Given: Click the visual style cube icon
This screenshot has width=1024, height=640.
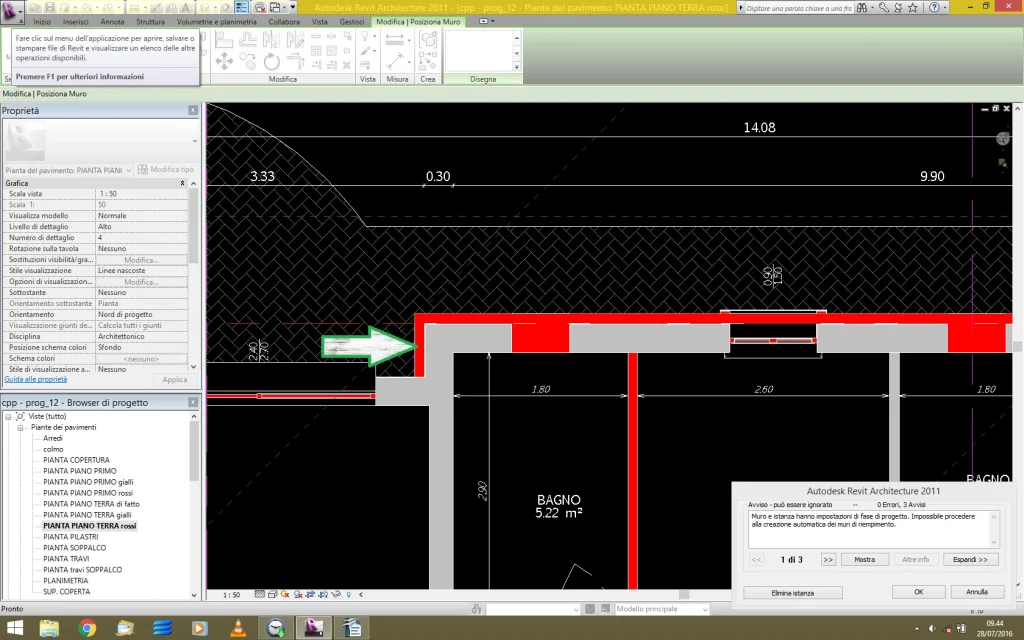Looking at the screenshot, I should click(272, 594).
